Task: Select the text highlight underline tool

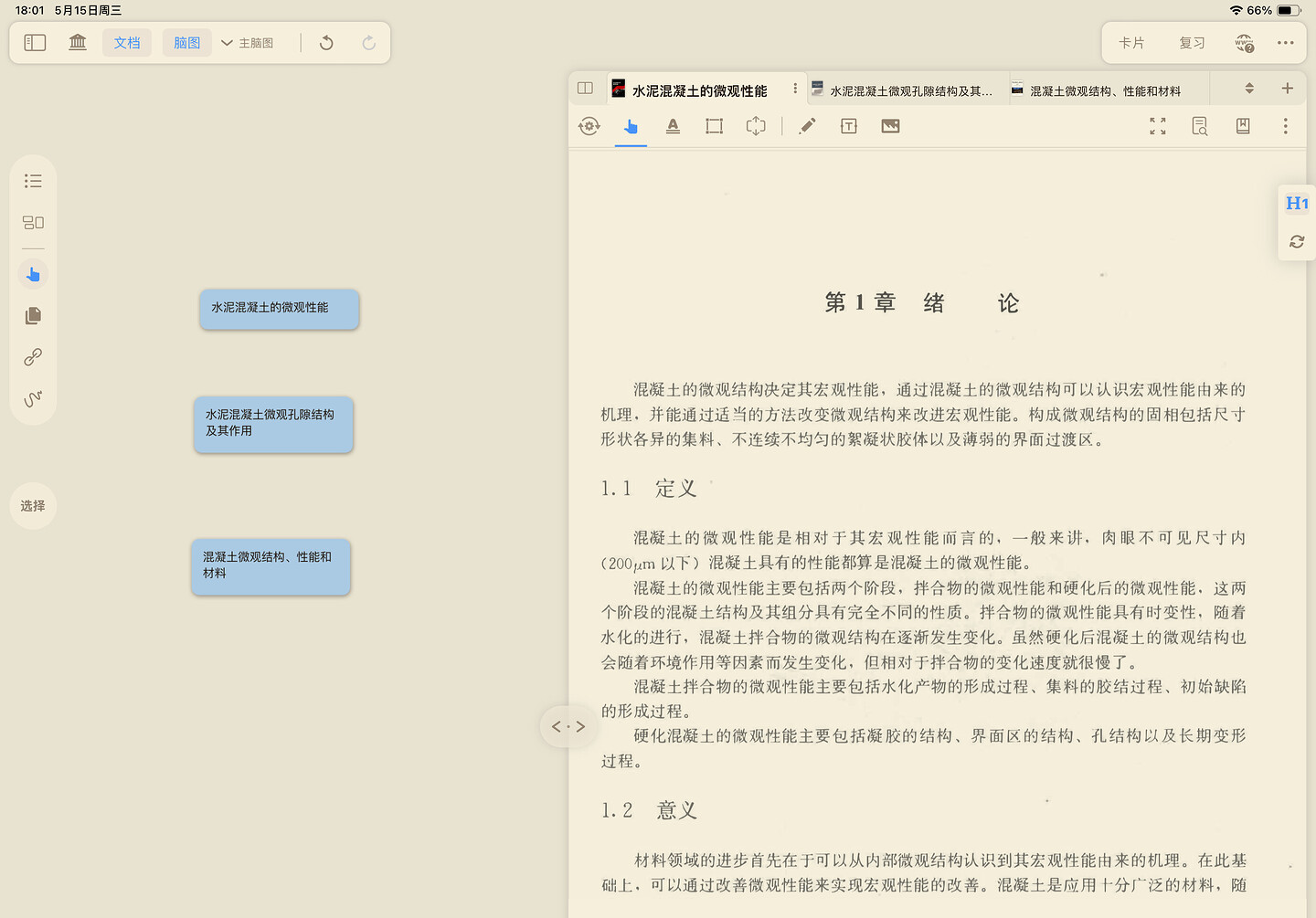Action: tap(673, 126)
